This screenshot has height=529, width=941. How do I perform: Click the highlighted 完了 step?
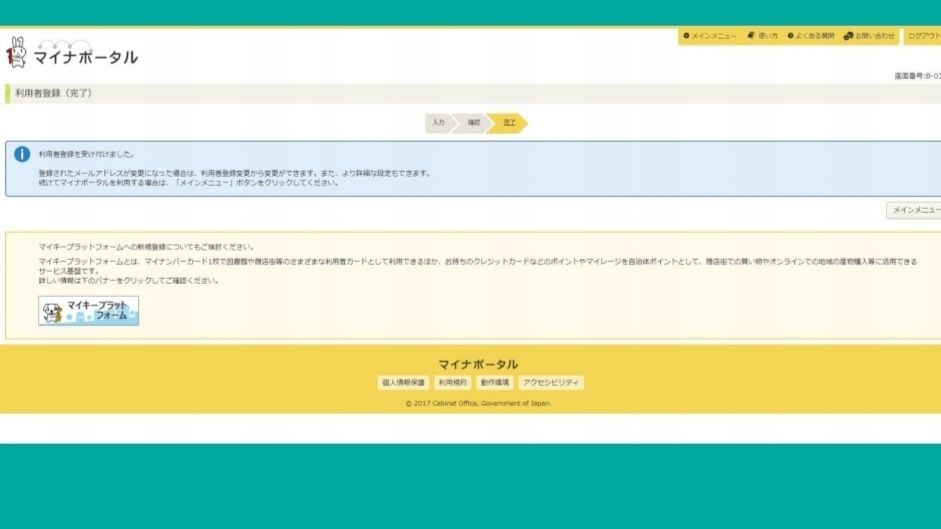(510, 122)
